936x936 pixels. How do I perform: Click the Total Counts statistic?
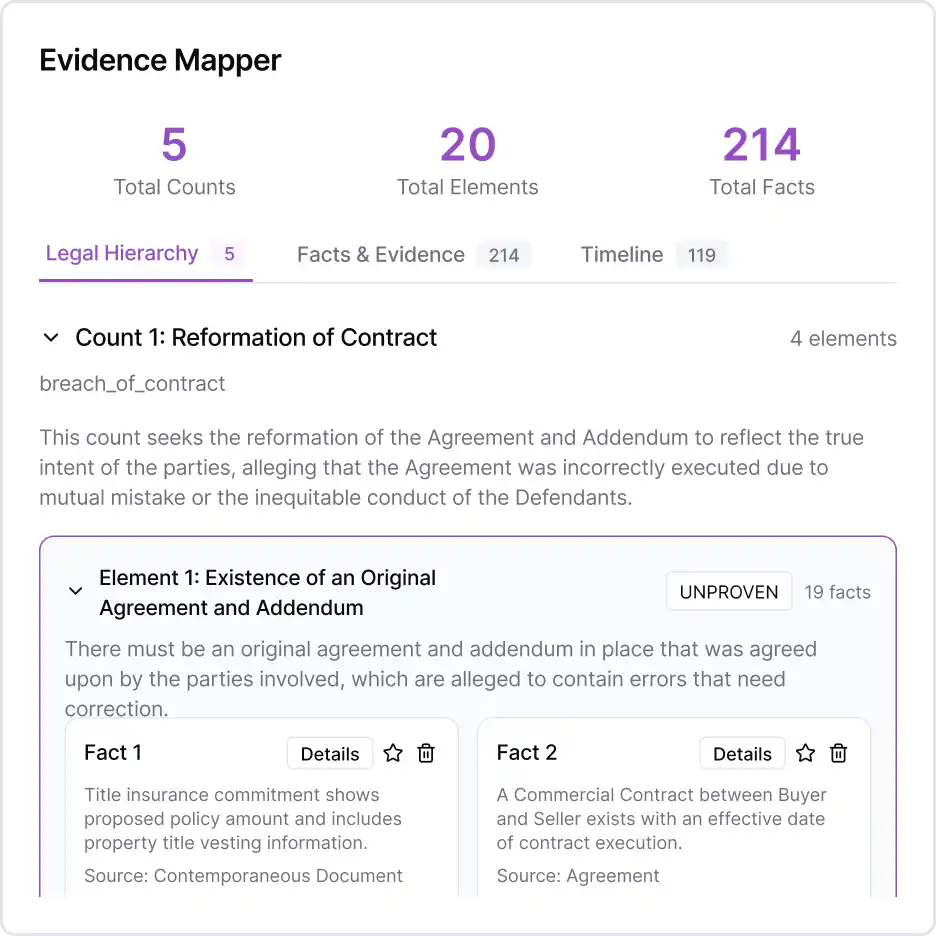[x=175, y=160]
